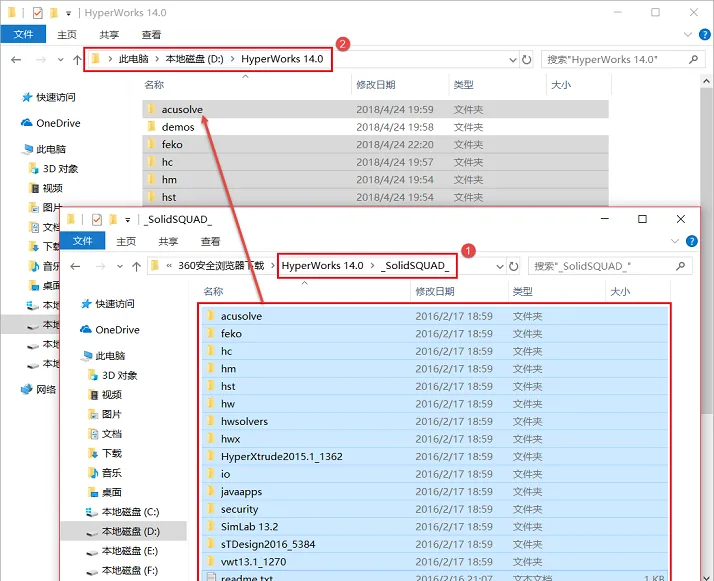Select HyperXtrude2015.1_1362 folder

434,456
